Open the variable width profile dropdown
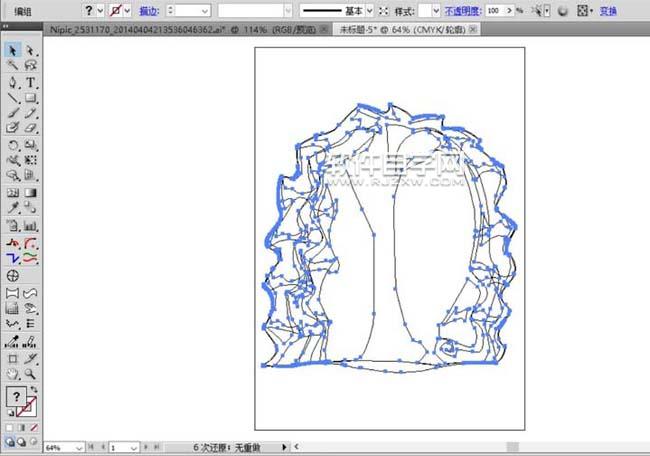This screenshot has width=650, height=456. click(x=288, y=11)
